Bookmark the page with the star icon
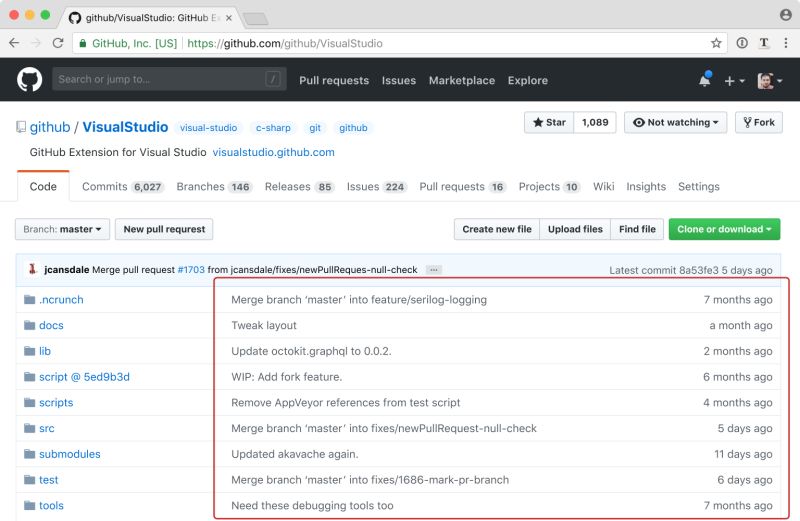The image size is (800, 521). [x=716, y=43]
